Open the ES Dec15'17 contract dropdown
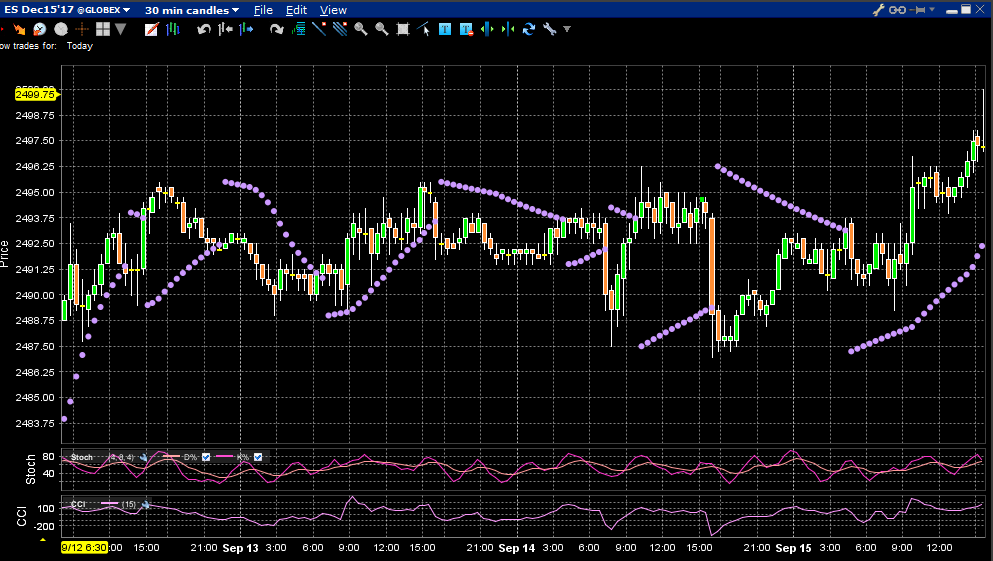The image size is (993, 561). click(x=67, y=9)
